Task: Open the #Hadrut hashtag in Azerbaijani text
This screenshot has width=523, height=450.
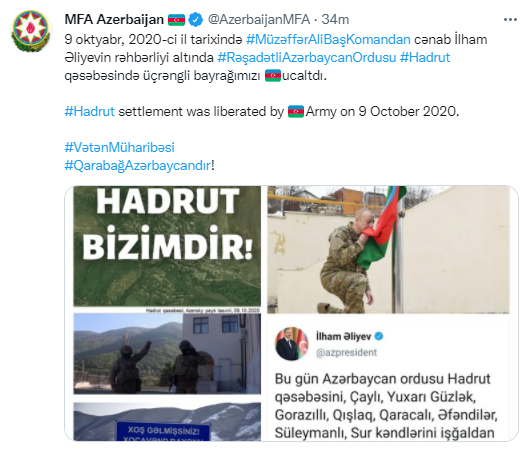Action: click(x=425, y=57)
